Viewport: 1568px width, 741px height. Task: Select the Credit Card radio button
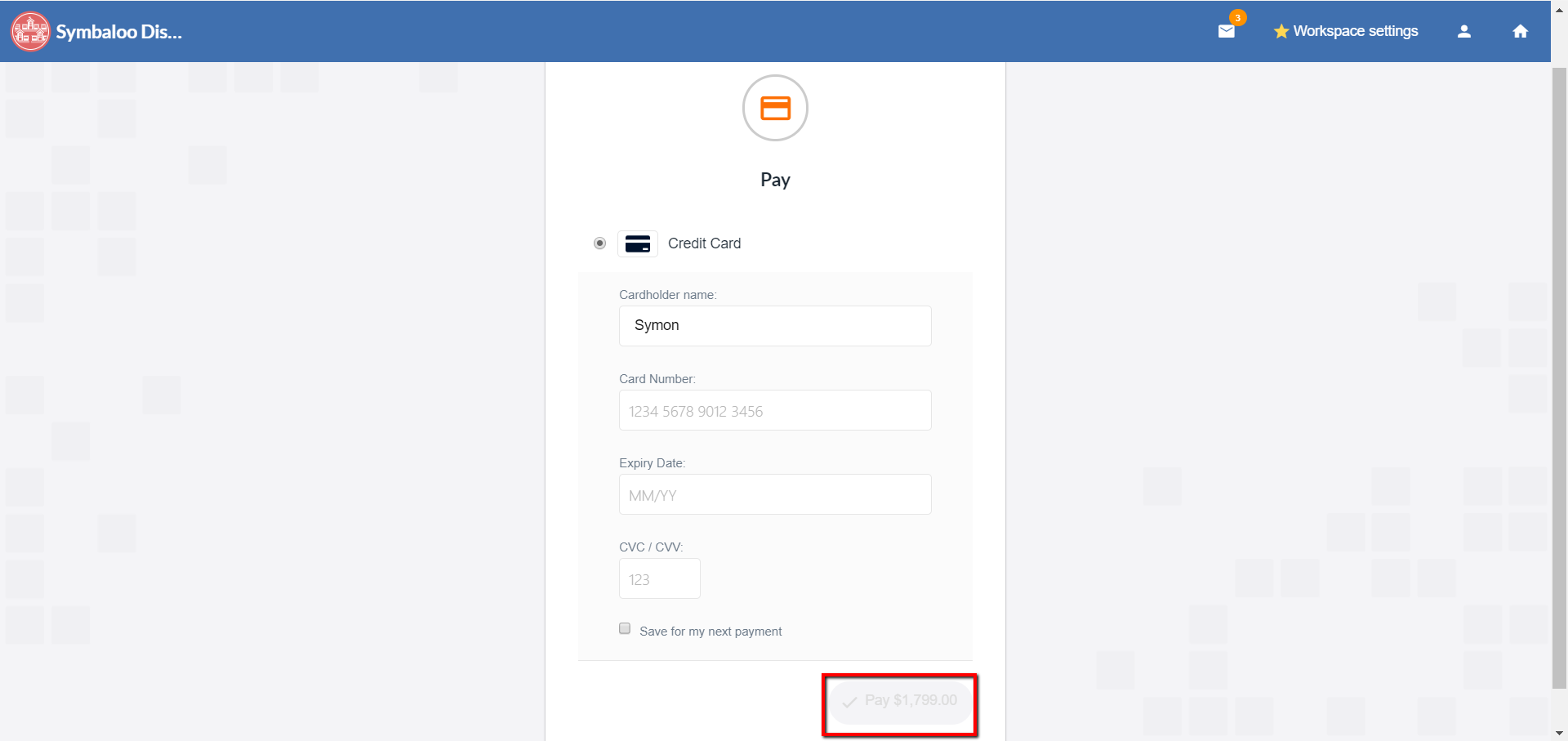(600, 243)
